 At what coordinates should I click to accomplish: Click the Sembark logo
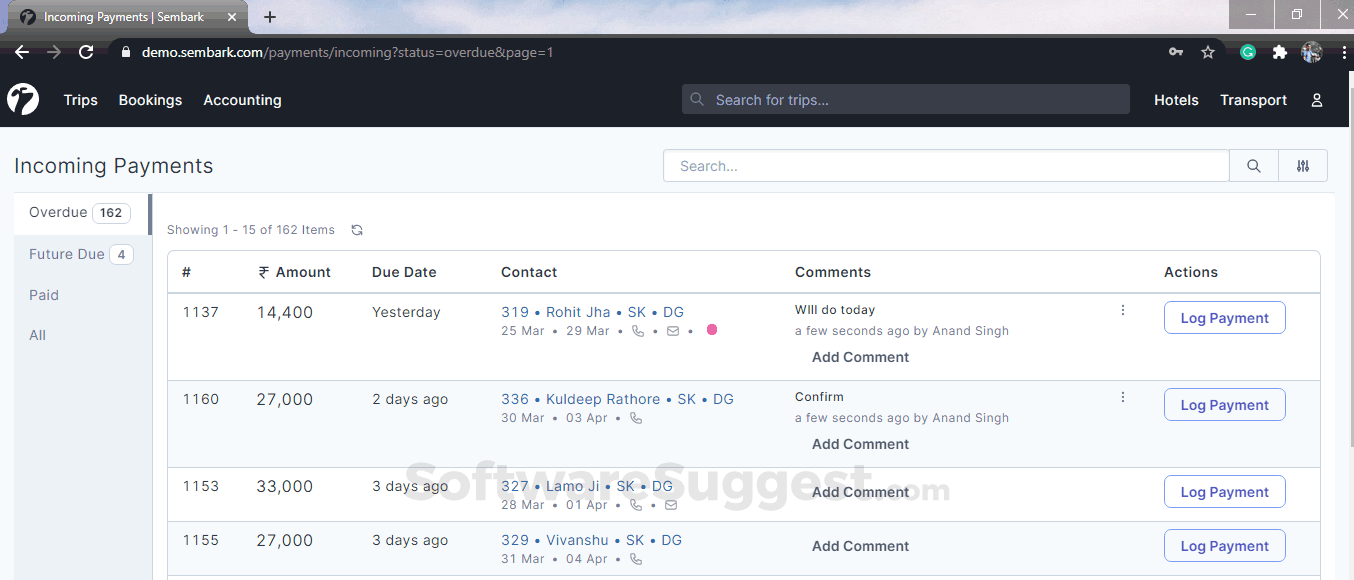tap(22, 99)
